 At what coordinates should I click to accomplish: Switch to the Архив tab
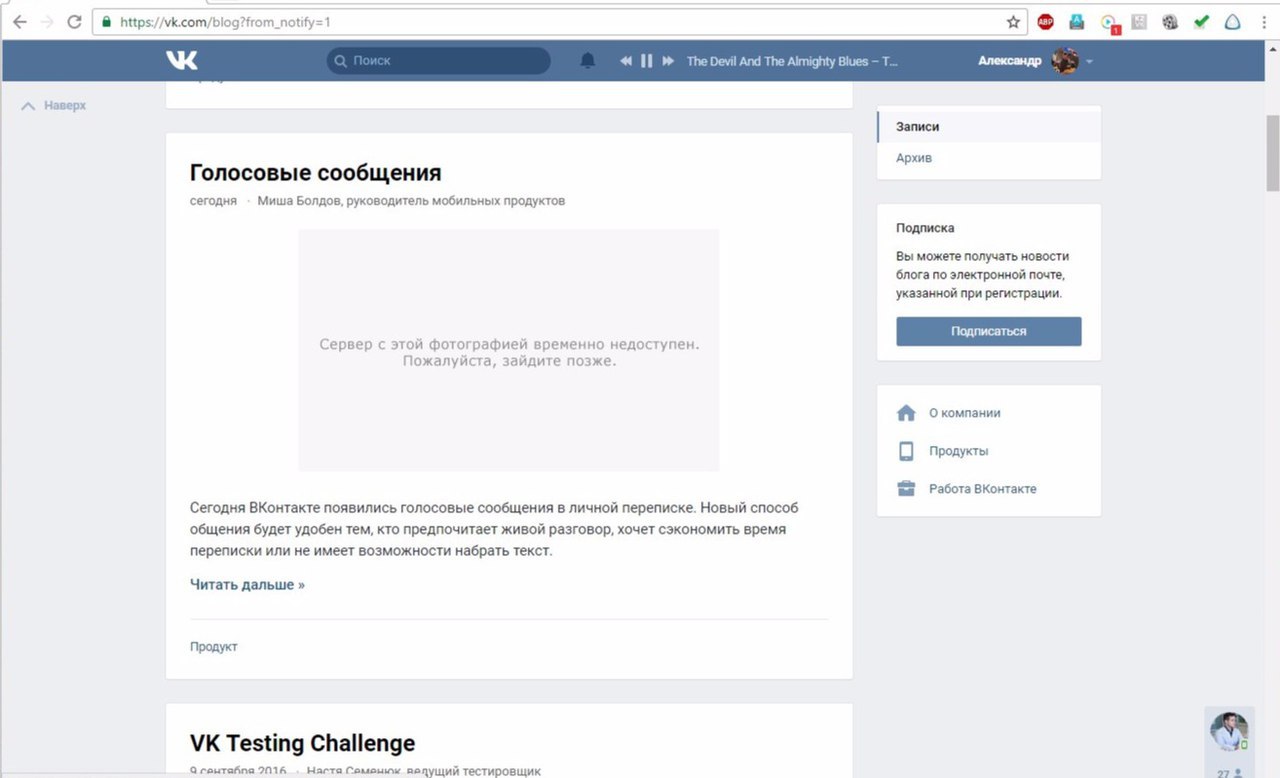pyautogui.click(x=914, y=158)
